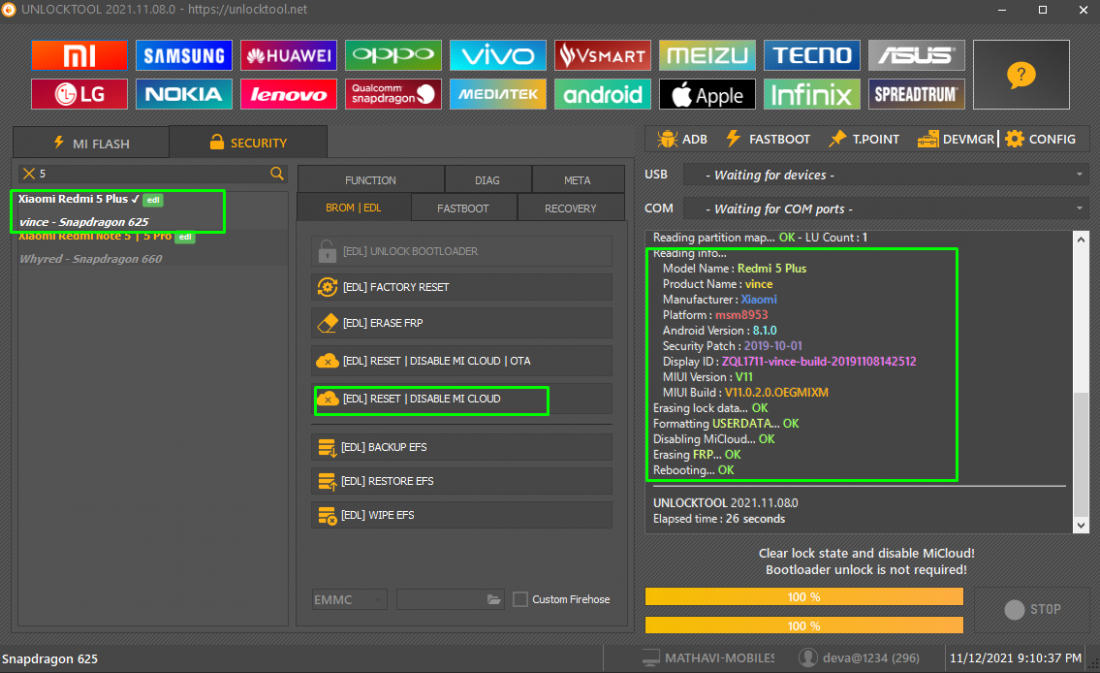
Task: Open the META tab
Action: (x=578, y=180)
